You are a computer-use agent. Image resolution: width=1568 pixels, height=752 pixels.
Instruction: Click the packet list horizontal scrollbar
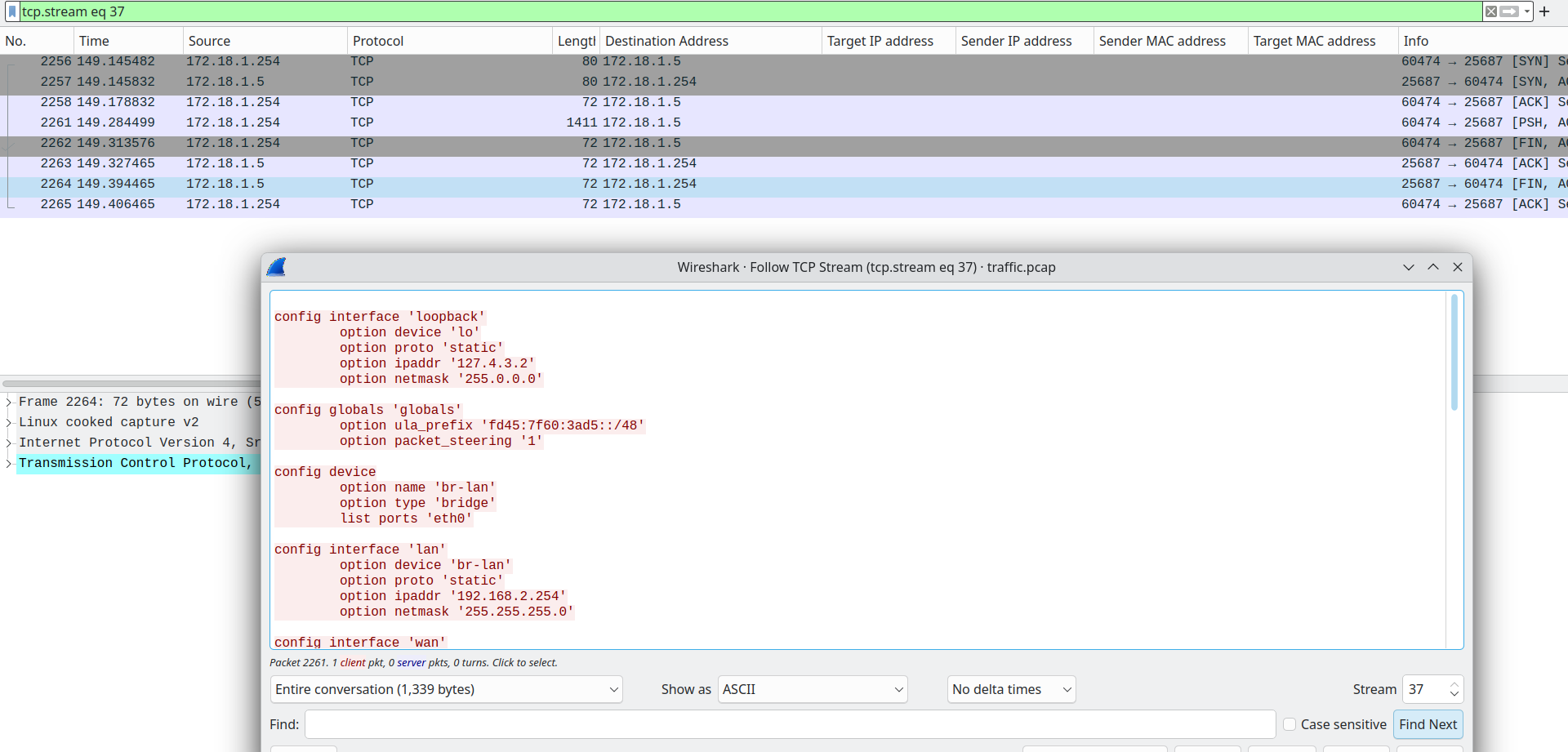pyautogui.click(x=131, y=383)
